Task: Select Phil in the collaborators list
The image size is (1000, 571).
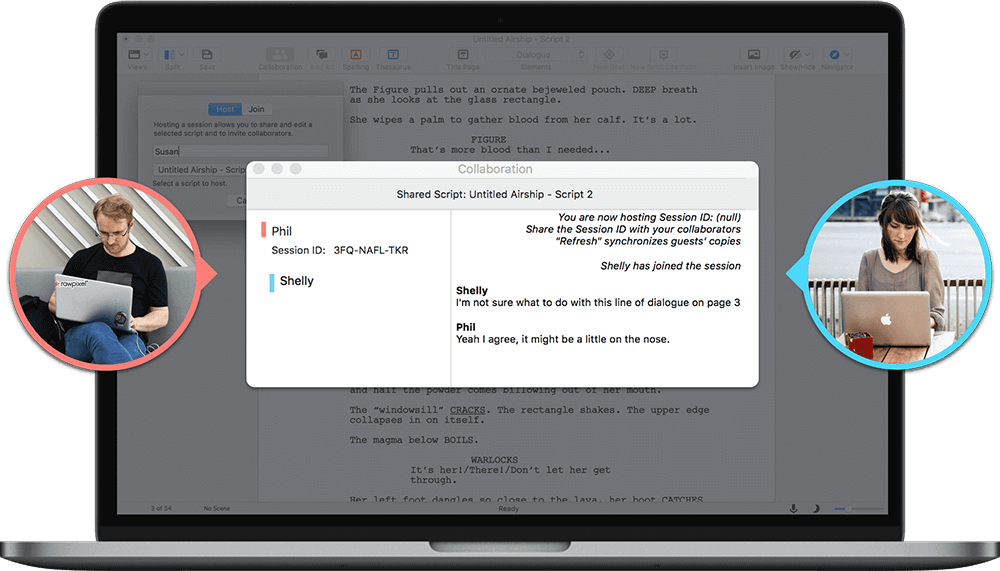Action: [282, 231]
